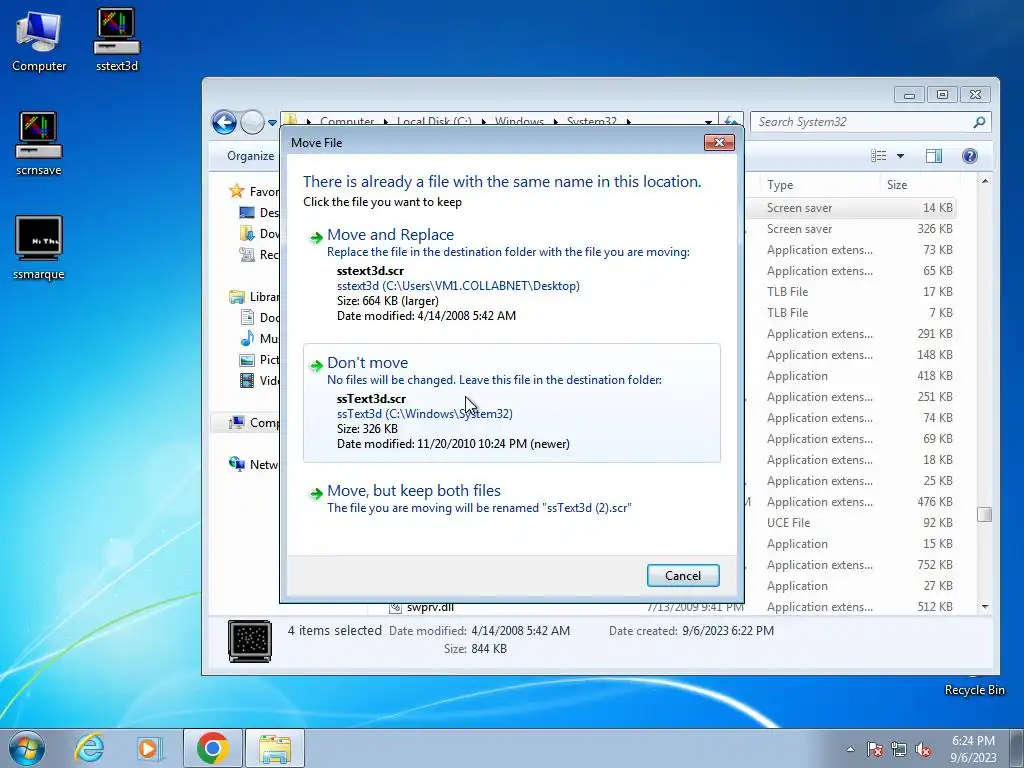Switch to Windows Explorer taskbar button
Screen dimensions: 1024x768
click(x=275, y=748)
